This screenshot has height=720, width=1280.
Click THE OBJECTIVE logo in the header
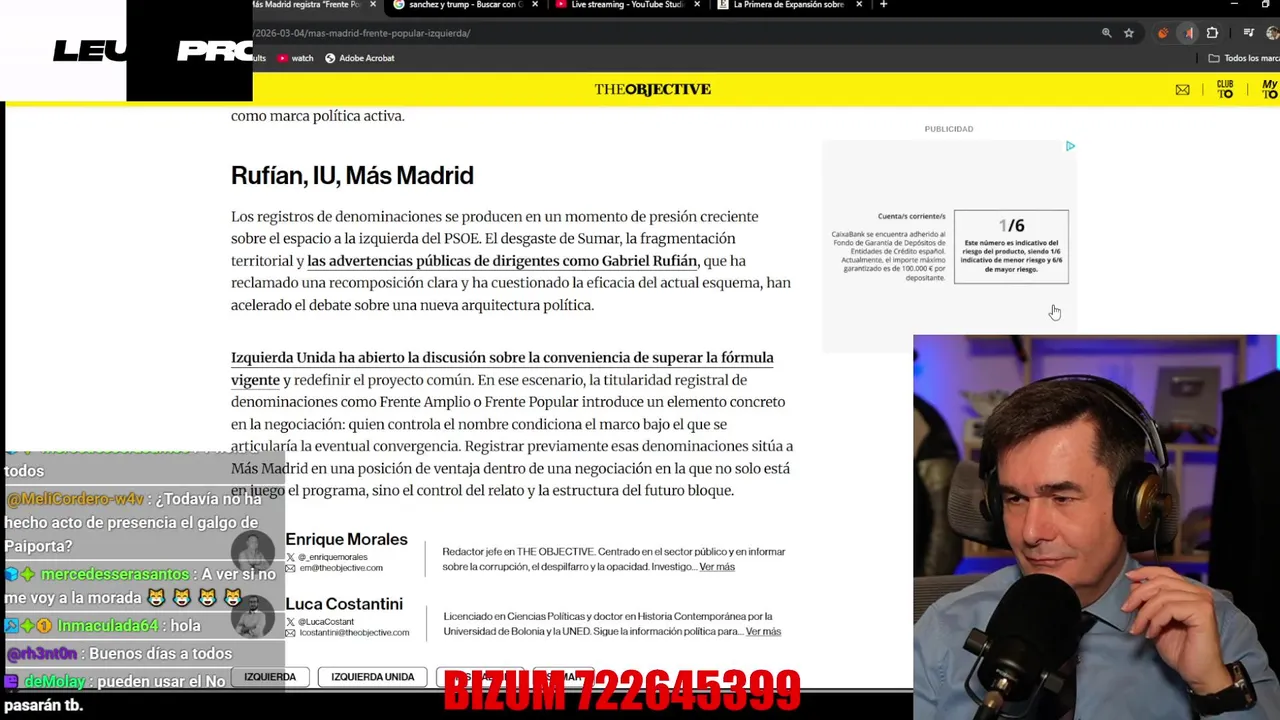(653, 89)
